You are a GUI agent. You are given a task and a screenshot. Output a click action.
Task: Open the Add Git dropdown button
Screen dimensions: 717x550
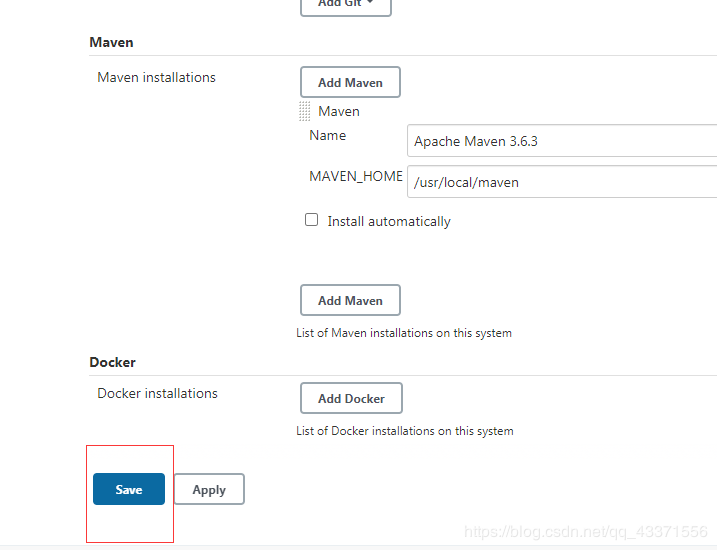click(x=345, y=5)
